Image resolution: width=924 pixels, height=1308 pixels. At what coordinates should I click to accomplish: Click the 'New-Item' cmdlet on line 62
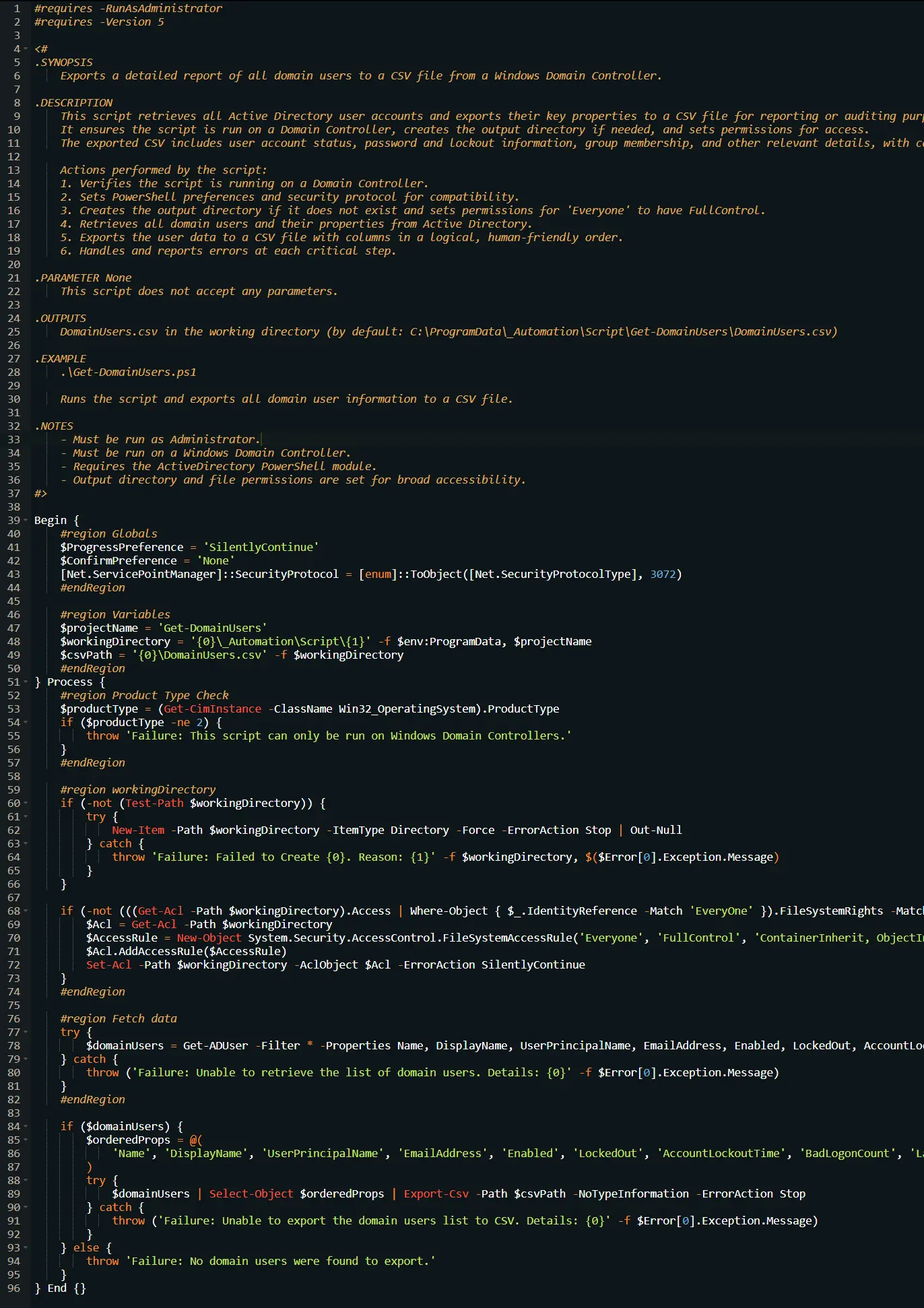pyautogui.click(x=138, y=830)
